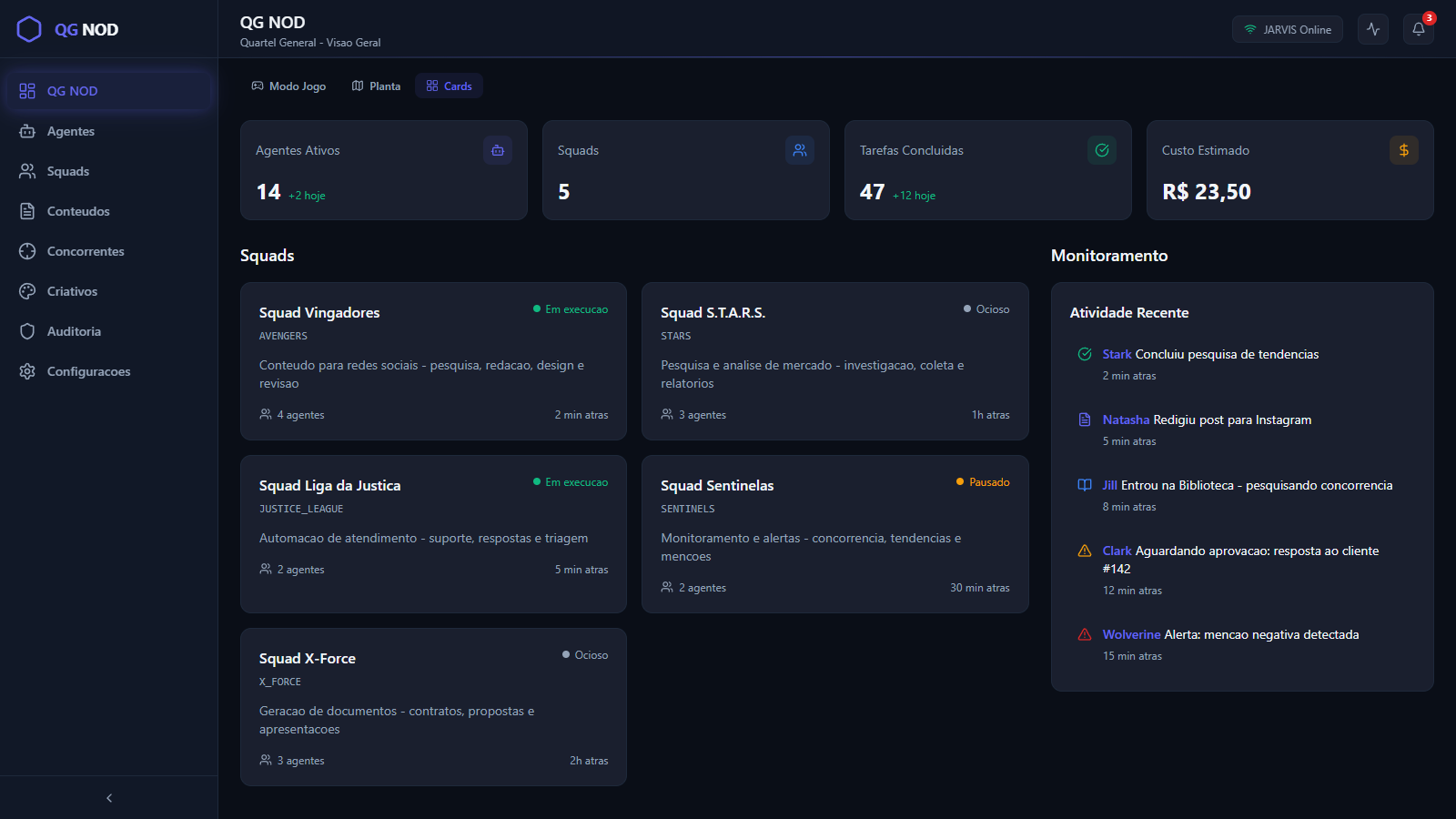Open Auditoria in the sidebar

tap(109, 331)
